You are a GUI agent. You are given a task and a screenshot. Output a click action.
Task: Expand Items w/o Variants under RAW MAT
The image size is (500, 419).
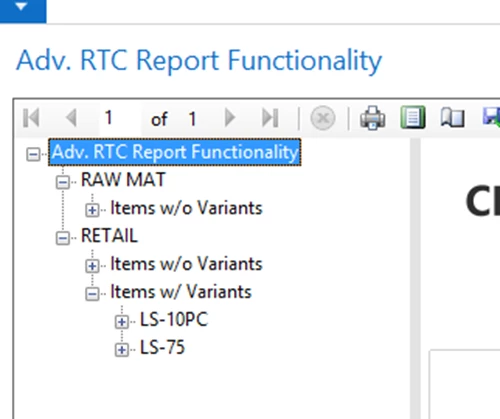click(x=92, y=210)
